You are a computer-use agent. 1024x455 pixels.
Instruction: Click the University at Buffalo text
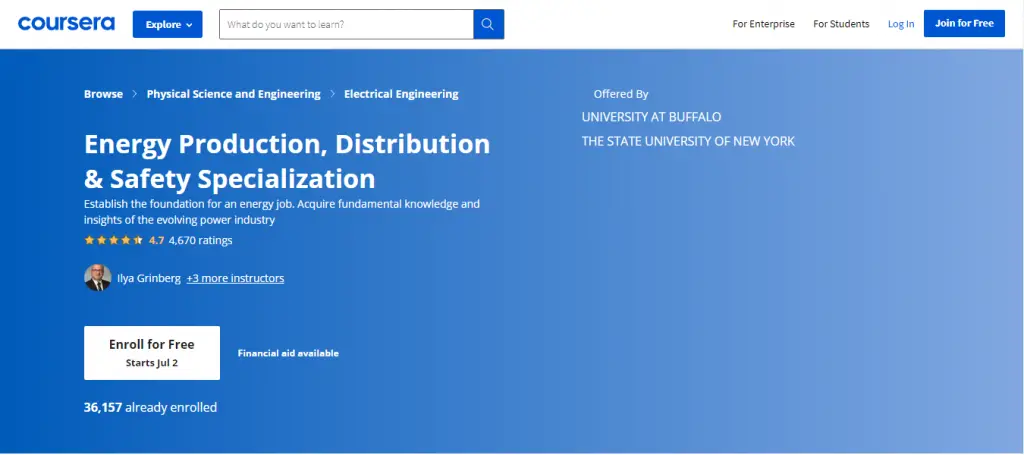tap(651, 117)
